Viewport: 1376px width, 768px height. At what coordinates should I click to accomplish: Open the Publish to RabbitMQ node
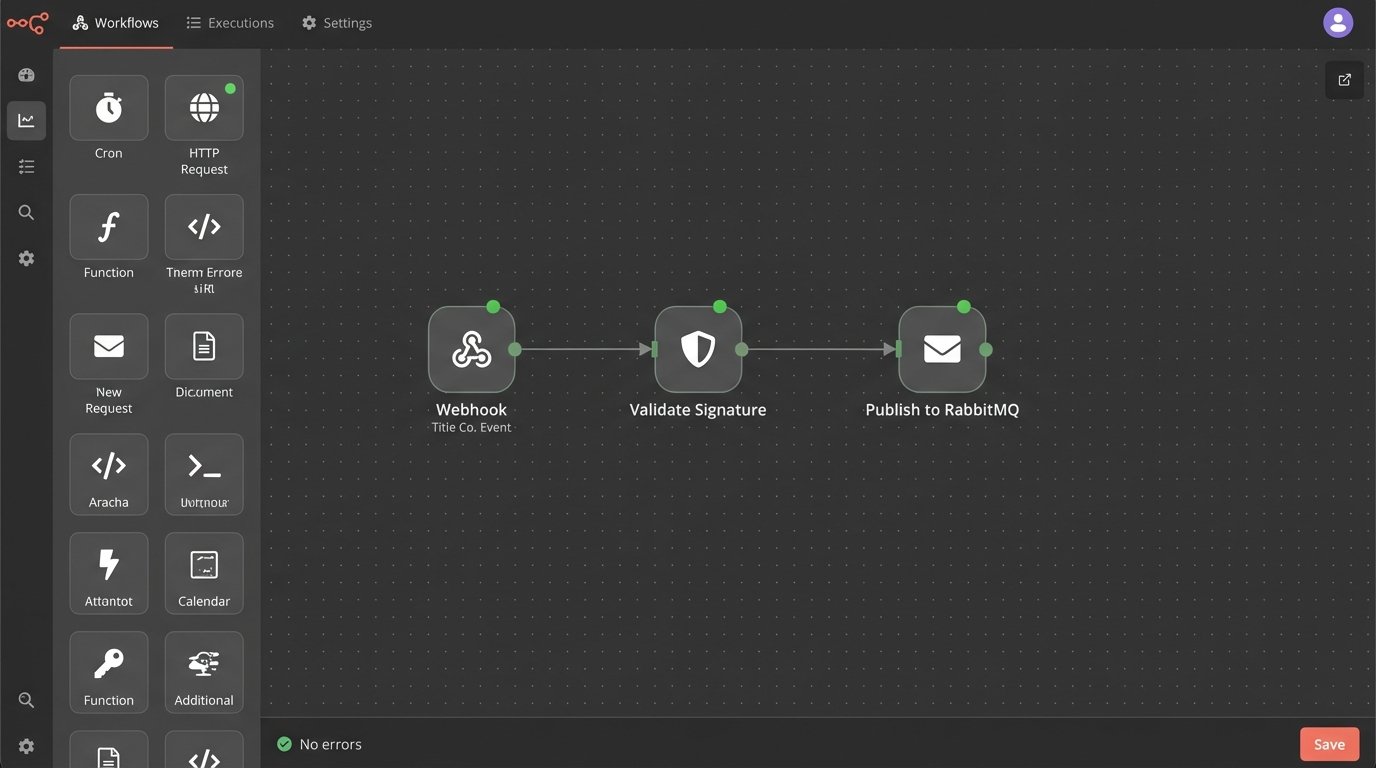coord(941,349)
